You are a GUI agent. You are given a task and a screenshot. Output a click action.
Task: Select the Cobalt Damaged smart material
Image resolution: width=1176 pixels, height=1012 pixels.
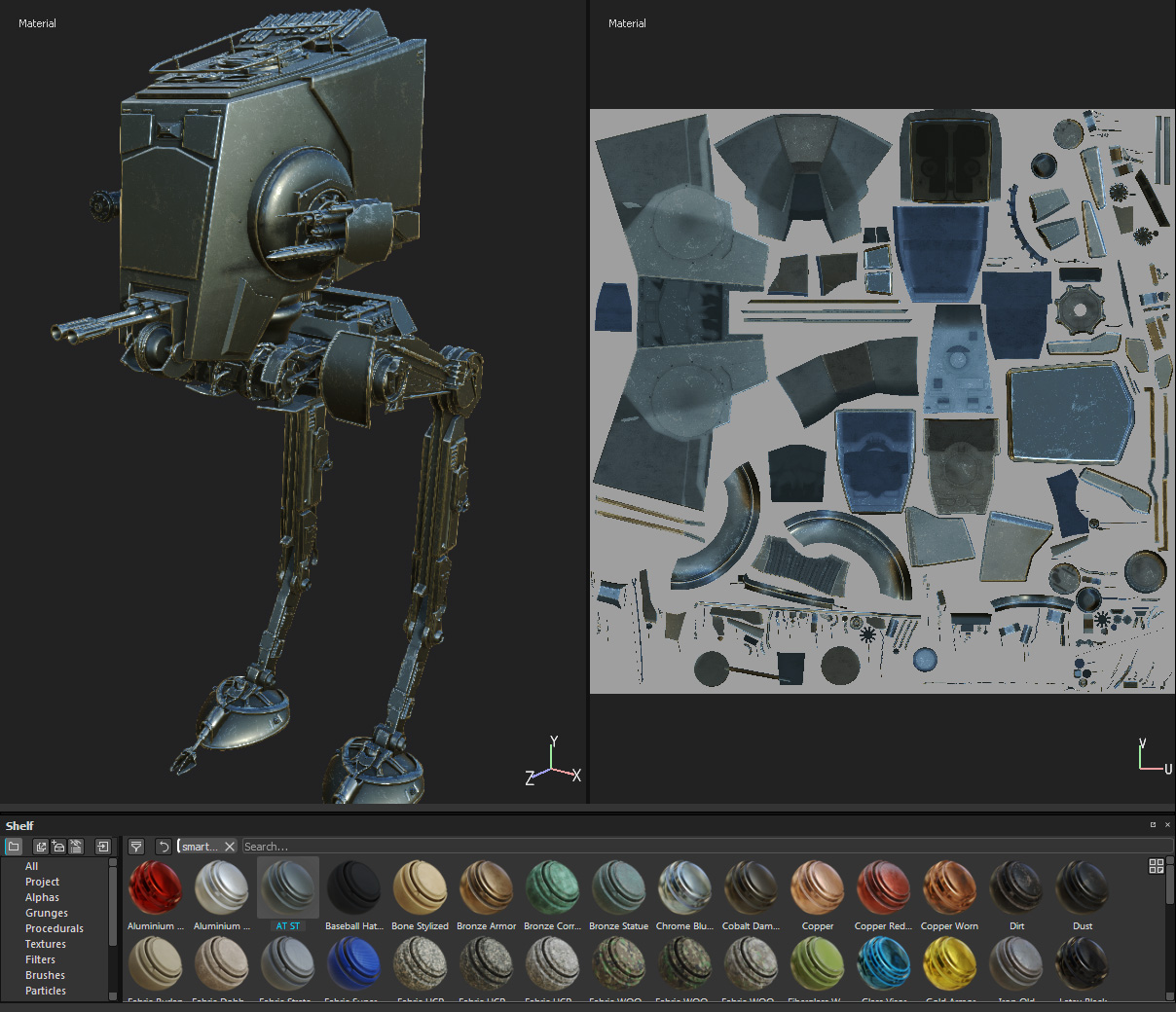[x=751, y=895]
